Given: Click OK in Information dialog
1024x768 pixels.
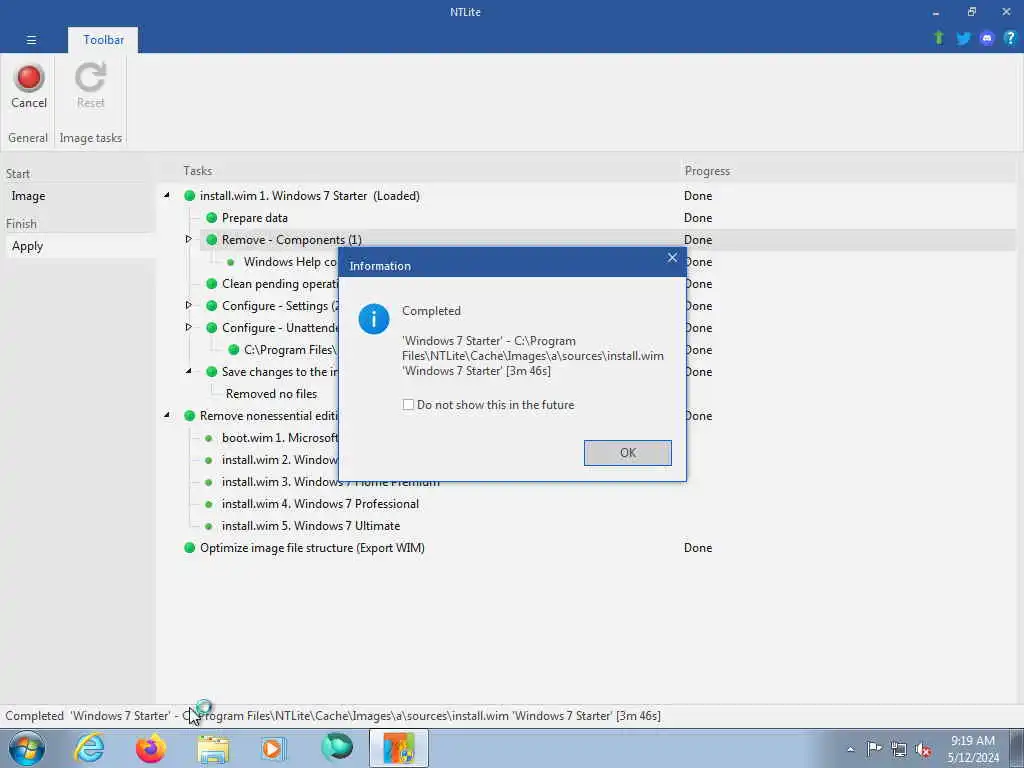Looking at the screenshot, I should pos(628,453).
